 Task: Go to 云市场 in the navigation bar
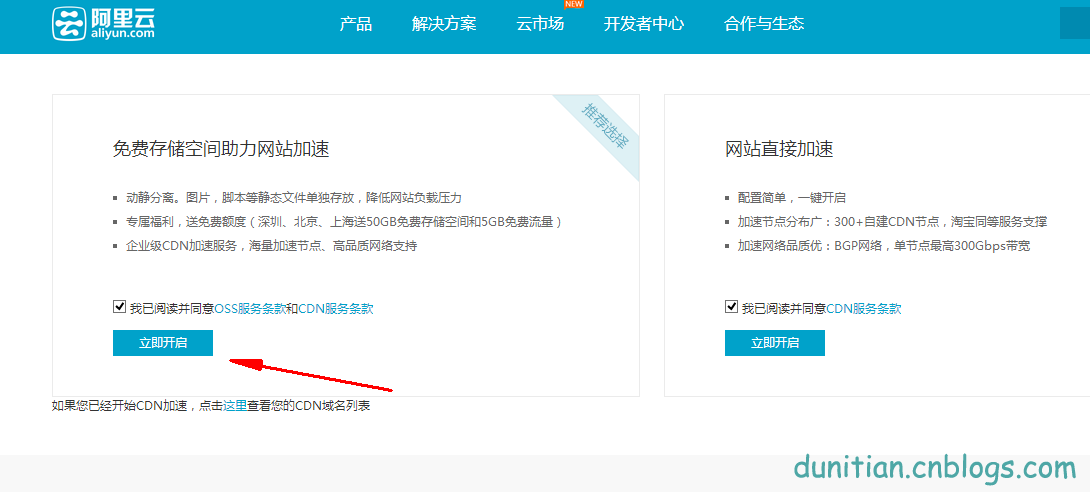coord(540,23)
